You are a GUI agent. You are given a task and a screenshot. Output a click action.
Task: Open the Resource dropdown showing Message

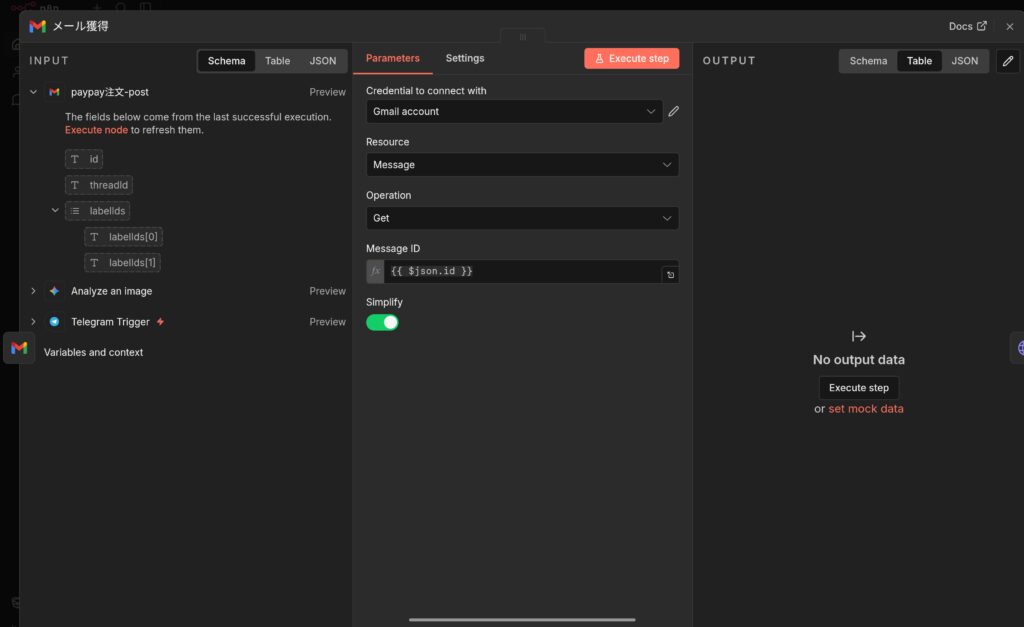coord(521,165)
